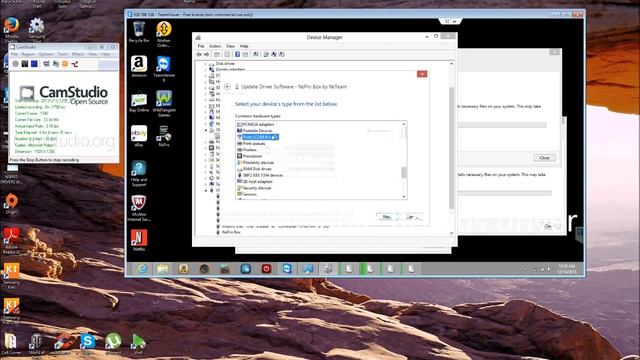The width and height of the screenshot is (640, 360).
Task: Open Help and Support icon on remote desktop
Action: pyautogui.click(x=139, y=173)
